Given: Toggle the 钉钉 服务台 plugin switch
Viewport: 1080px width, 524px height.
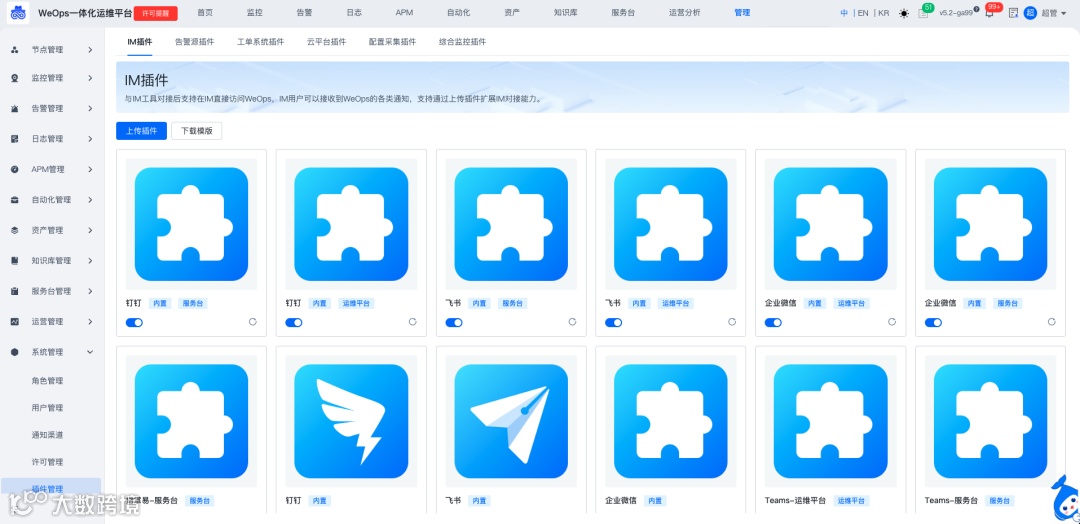Looking at the screenshot, I should [x=134, y=322].
